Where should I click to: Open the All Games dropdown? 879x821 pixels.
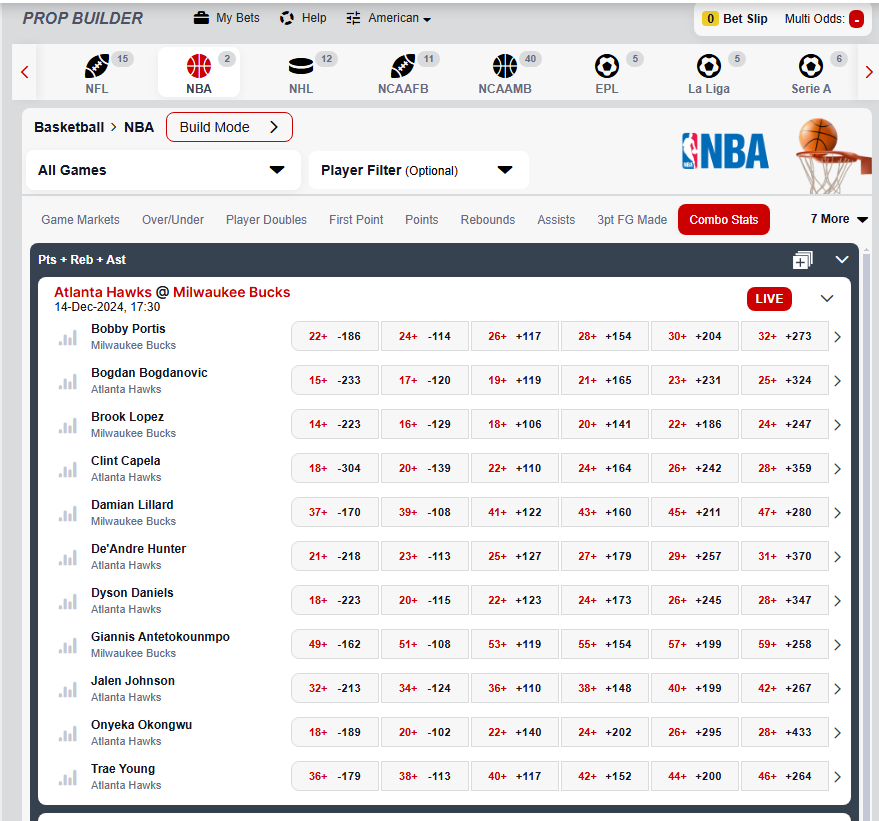click(x=162, y=170)
